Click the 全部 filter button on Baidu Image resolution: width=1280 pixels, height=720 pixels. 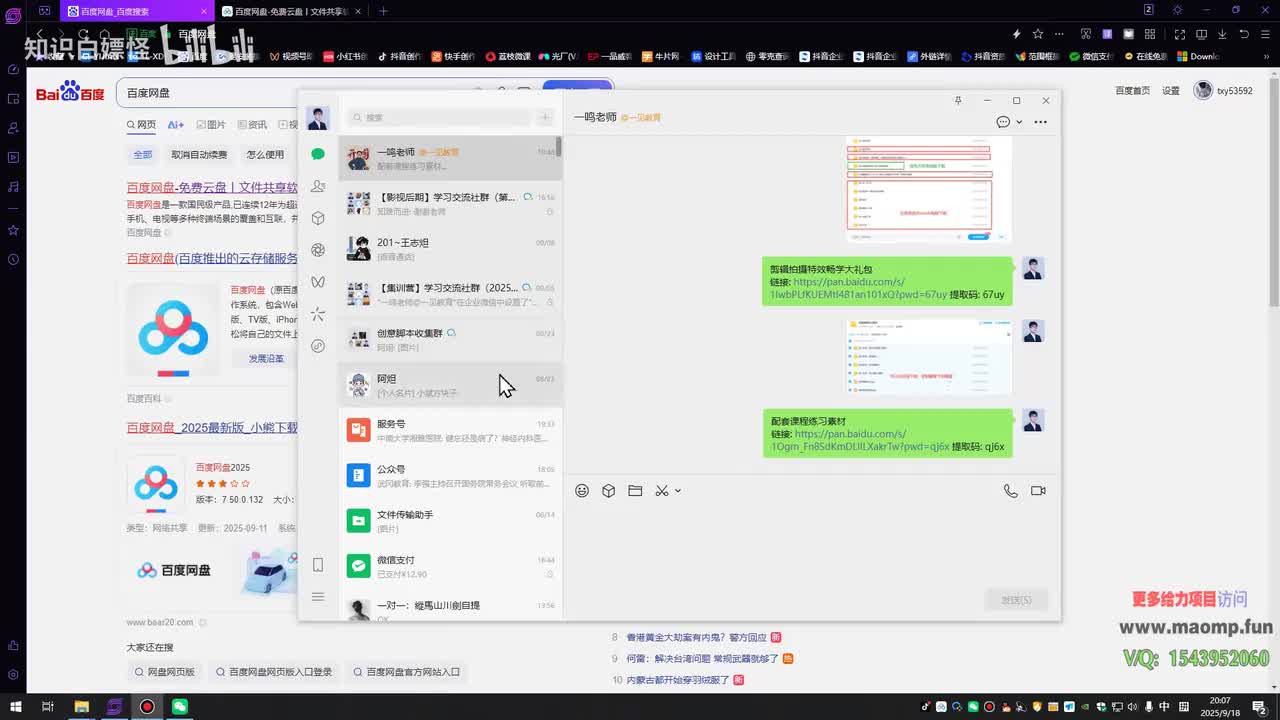pyautogui.click(x=143, y=155)
